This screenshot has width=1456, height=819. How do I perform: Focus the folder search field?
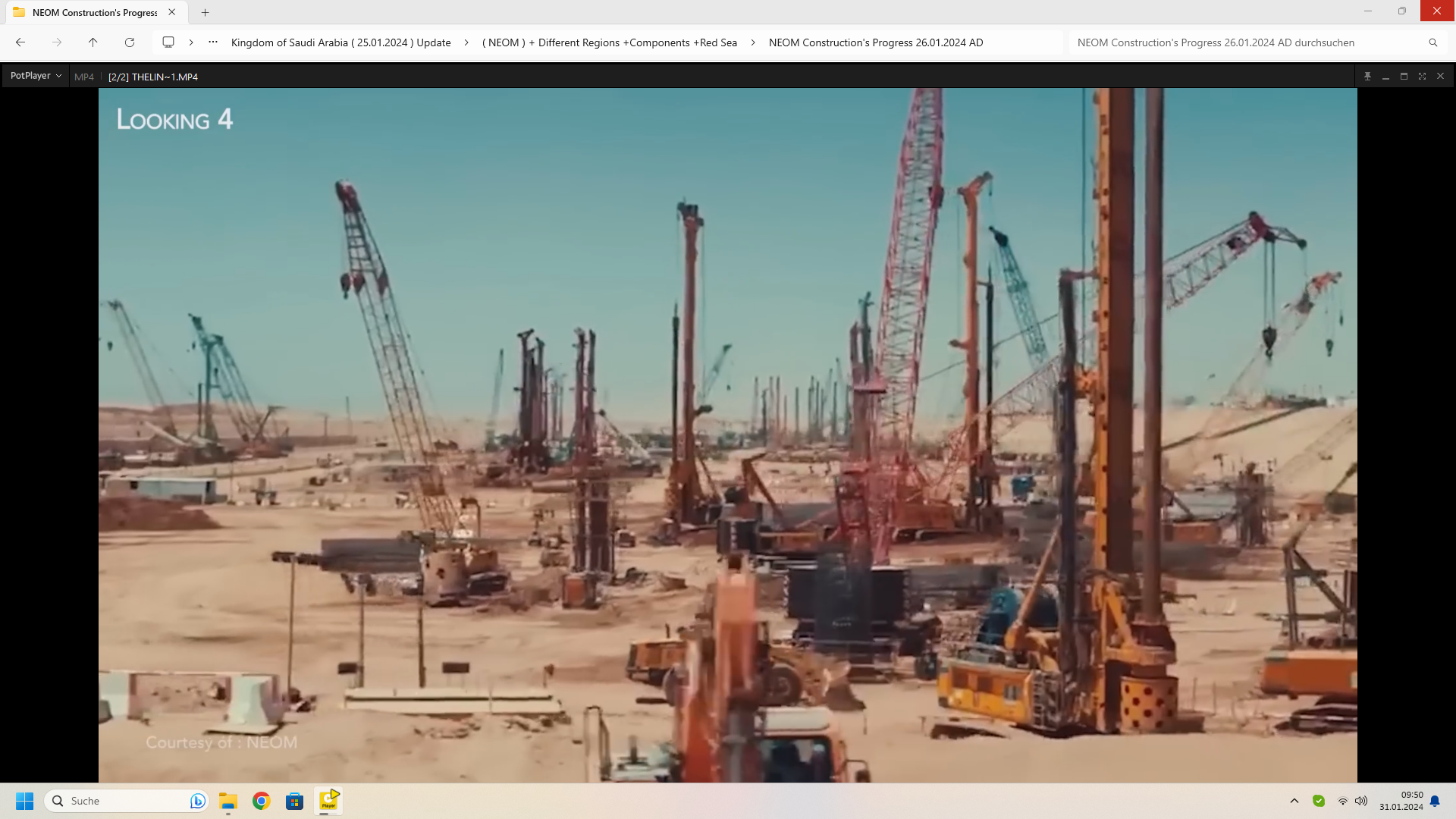1247,42
